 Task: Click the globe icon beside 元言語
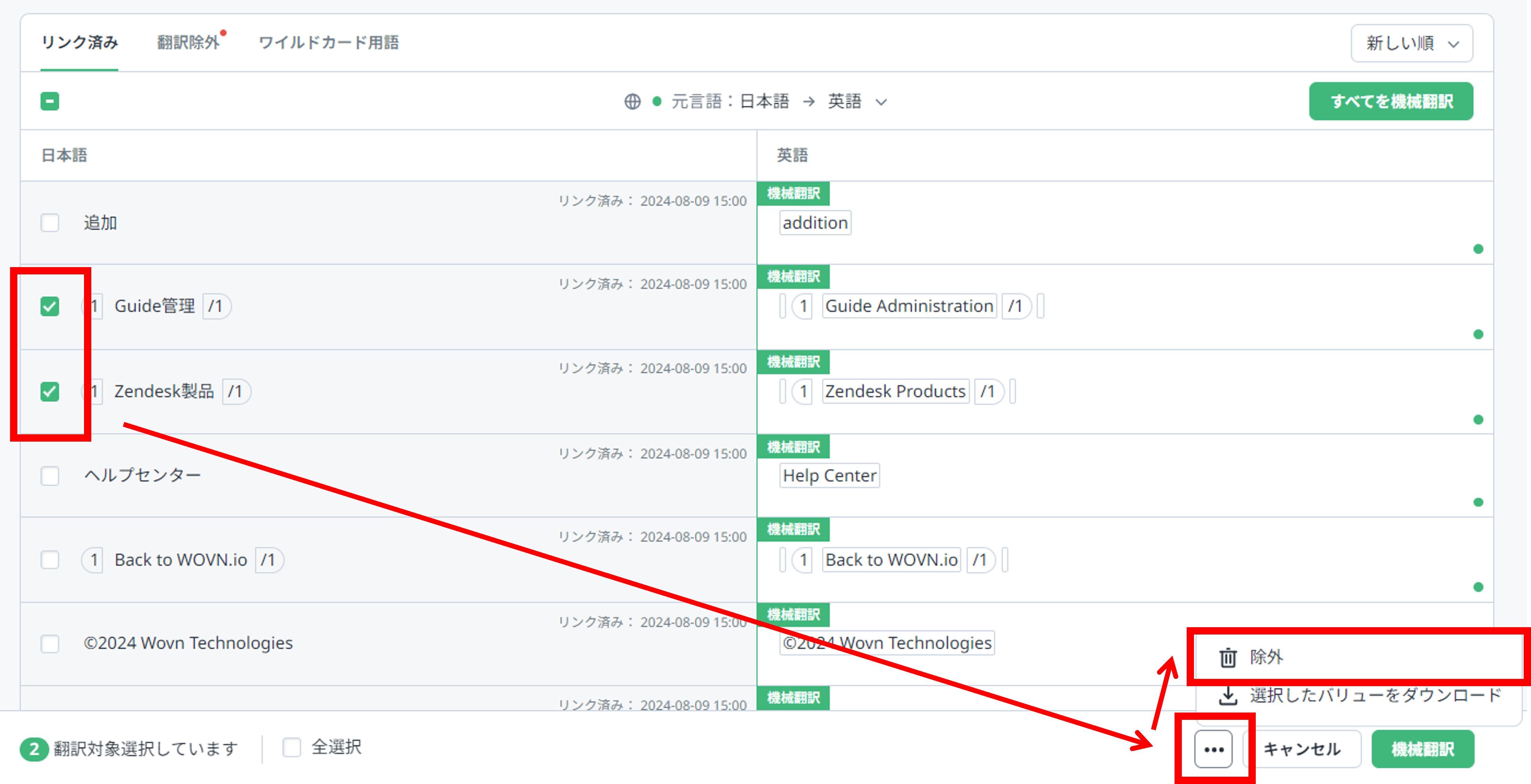632,102
